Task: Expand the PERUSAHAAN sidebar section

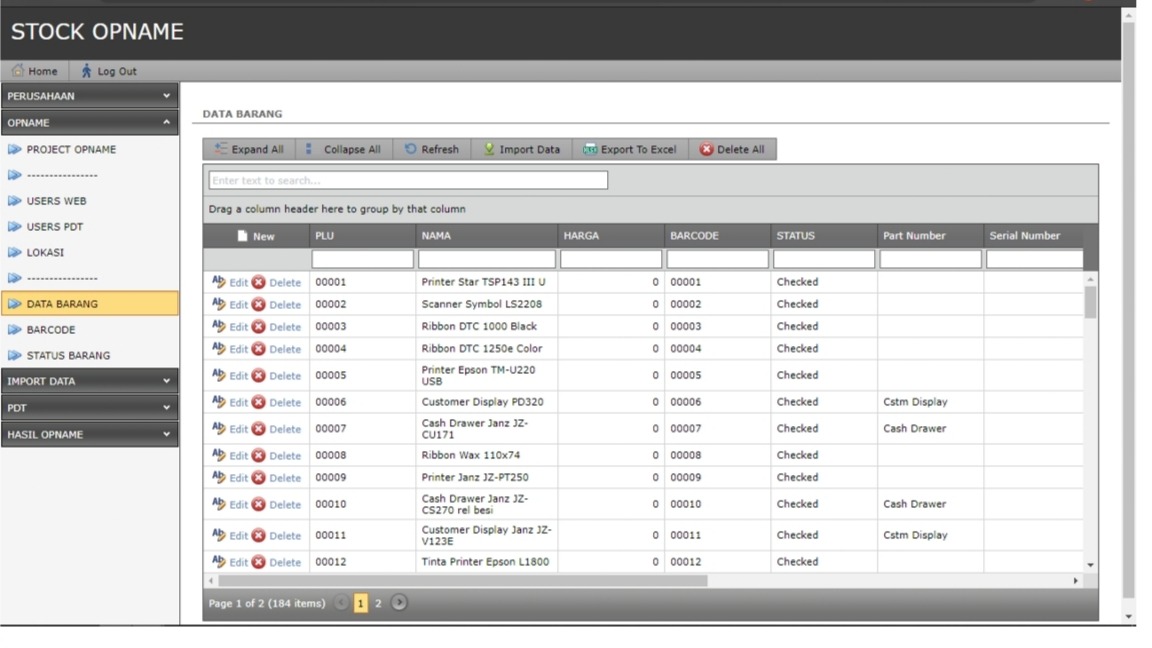Action: pos(89,96)
